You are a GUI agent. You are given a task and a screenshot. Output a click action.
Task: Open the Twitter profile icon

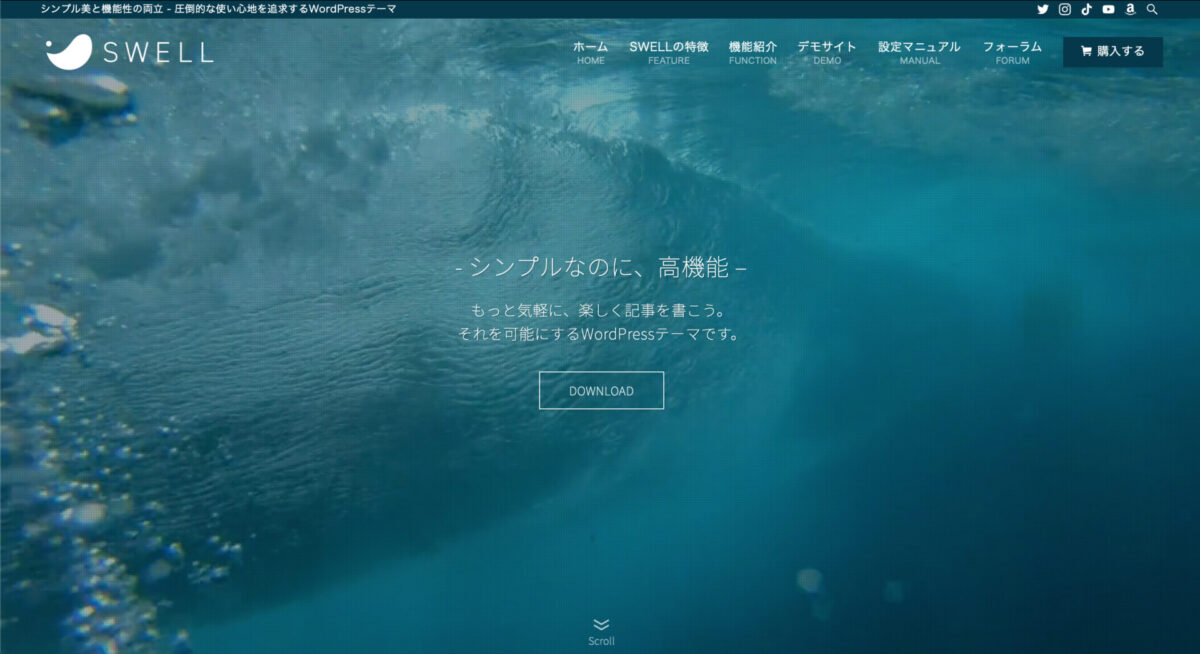(1043, 9)
